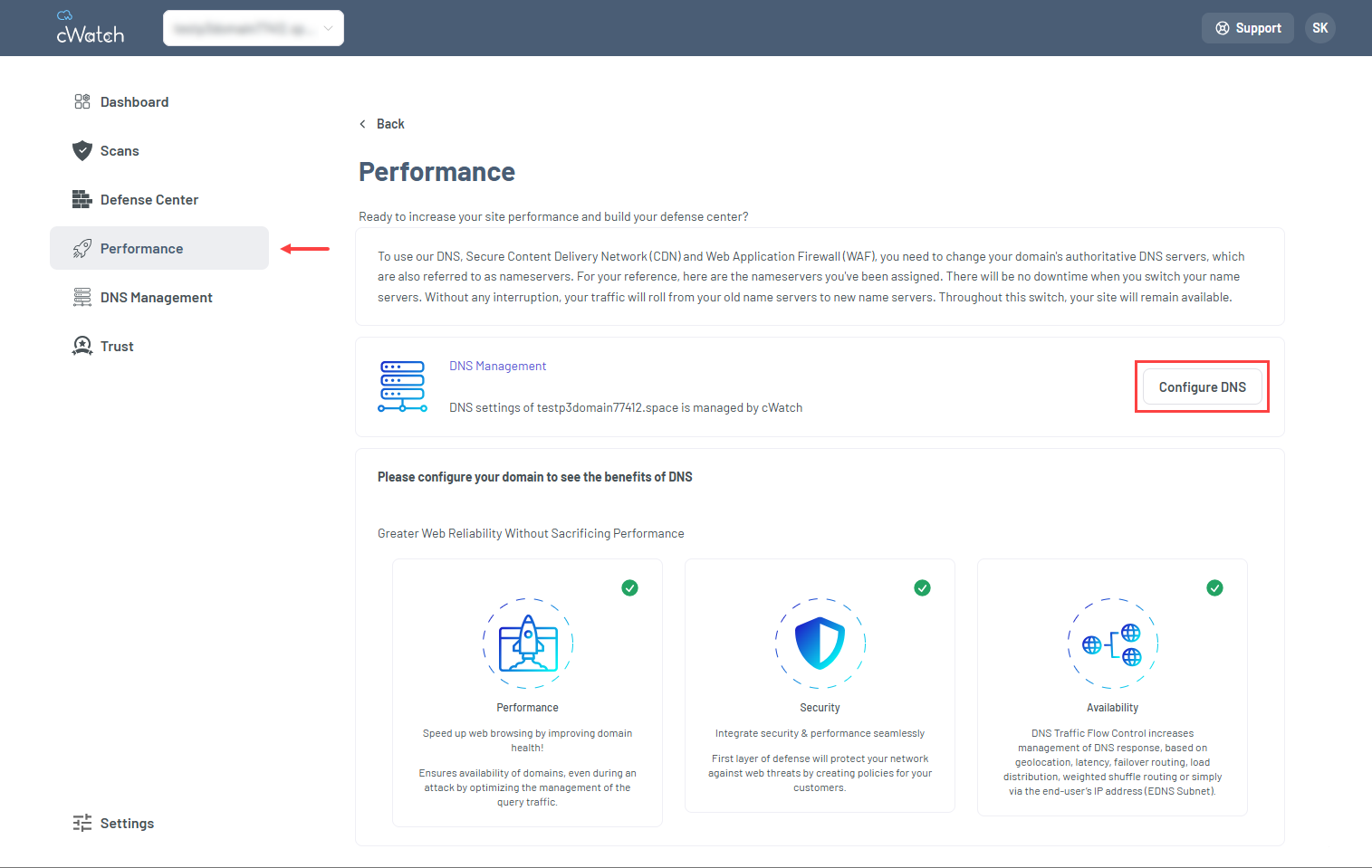Click the support lifebuoy icon
Image resolution: width=1372 pixels, height=868 pixels.
(x=1223, y=28)
